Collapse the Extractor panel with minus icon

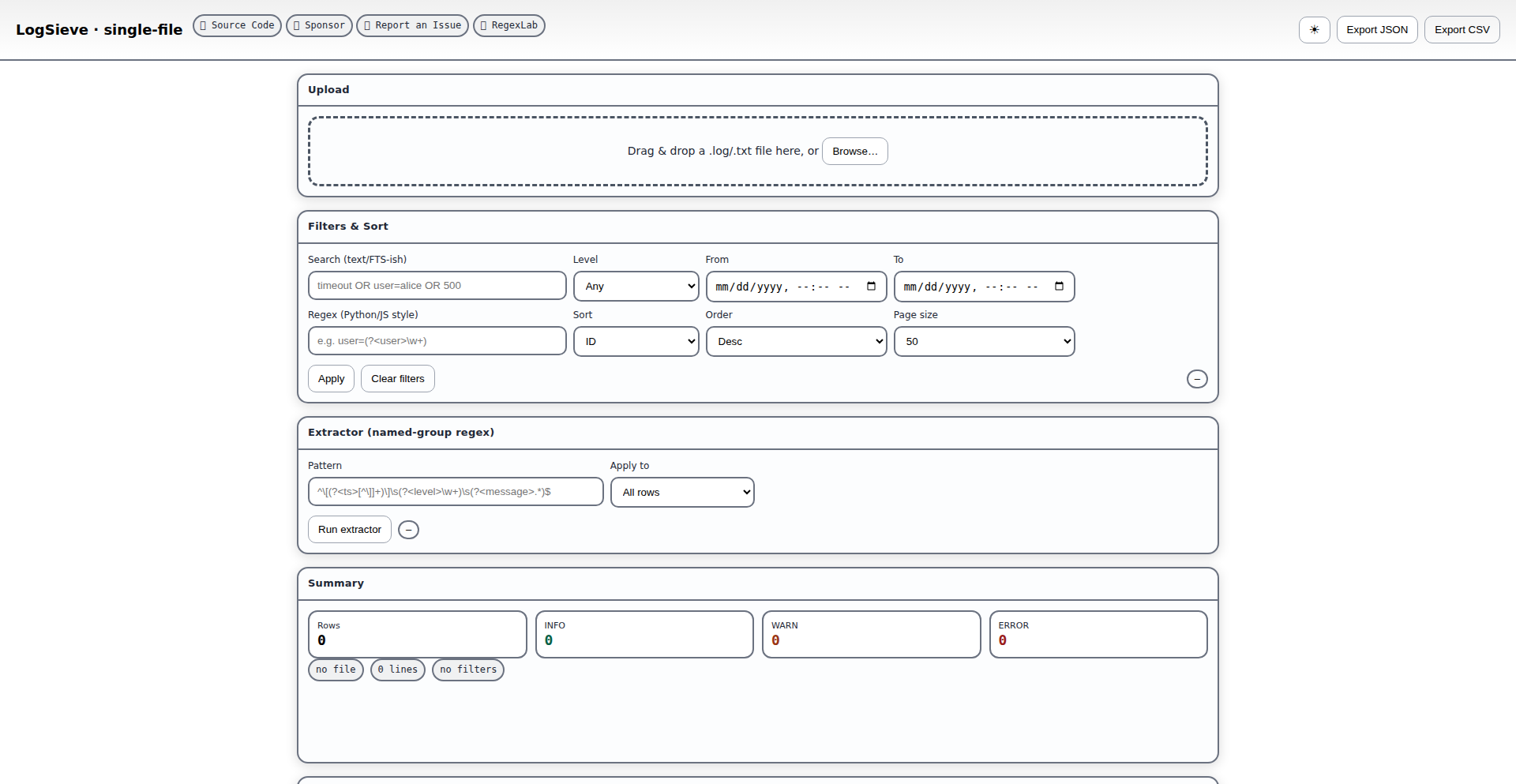[408, 530]
